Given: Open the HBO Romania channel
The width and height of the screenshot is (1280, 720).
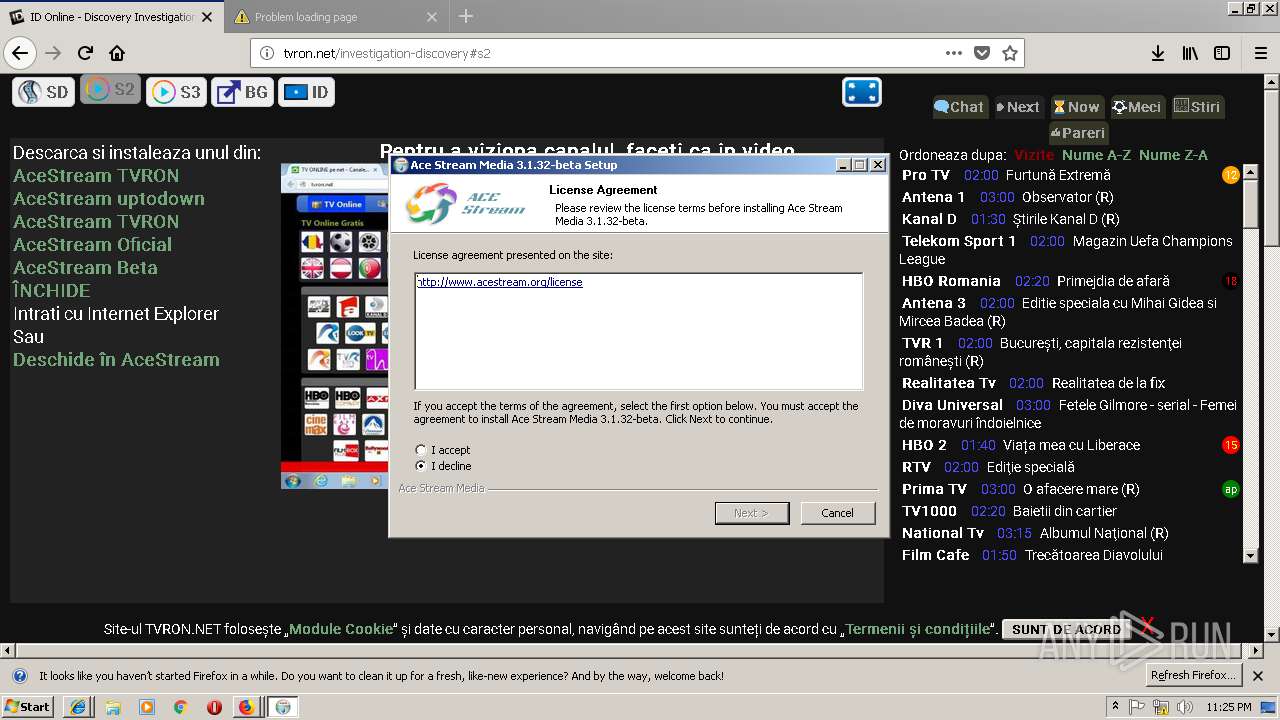Looking at the screenshot, I should [x=951, y=281].
